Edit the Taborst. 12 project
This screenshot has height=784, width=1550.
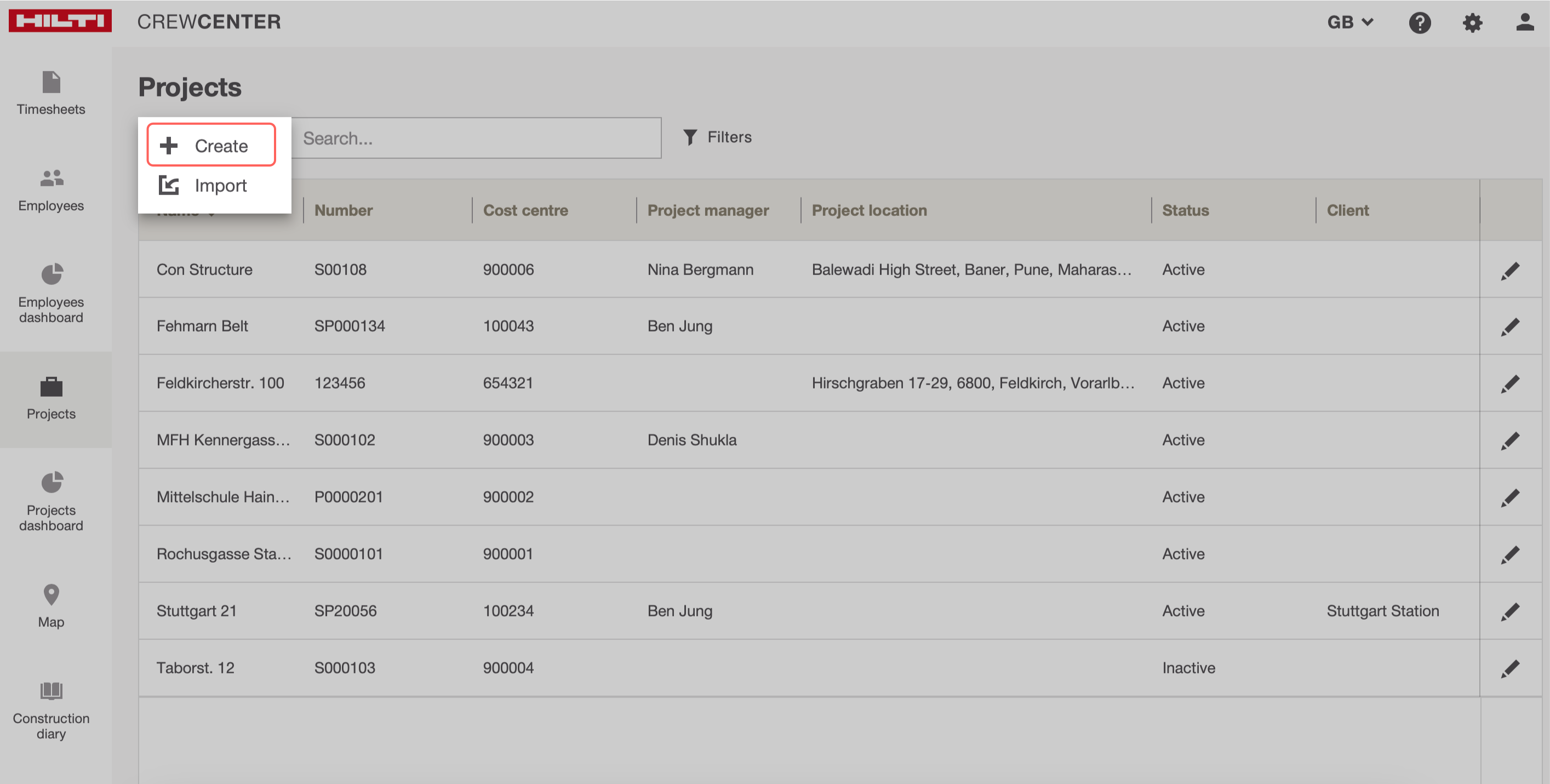pos(1509,668)
